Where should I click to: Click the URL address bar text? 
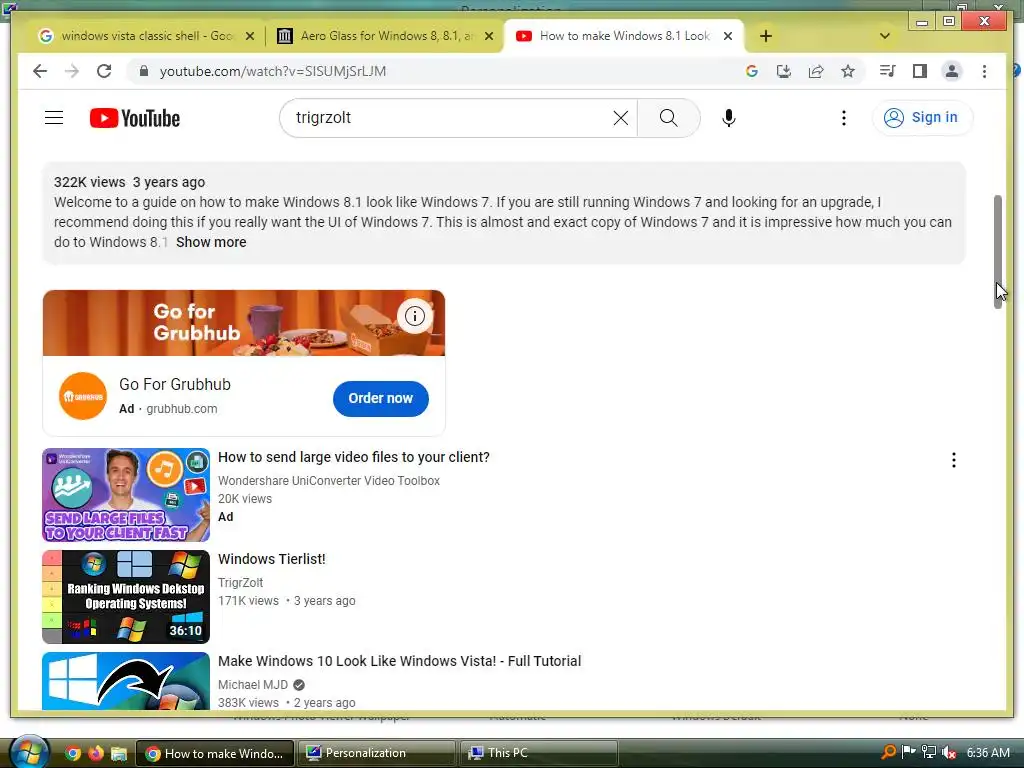[x=273, y=71]
